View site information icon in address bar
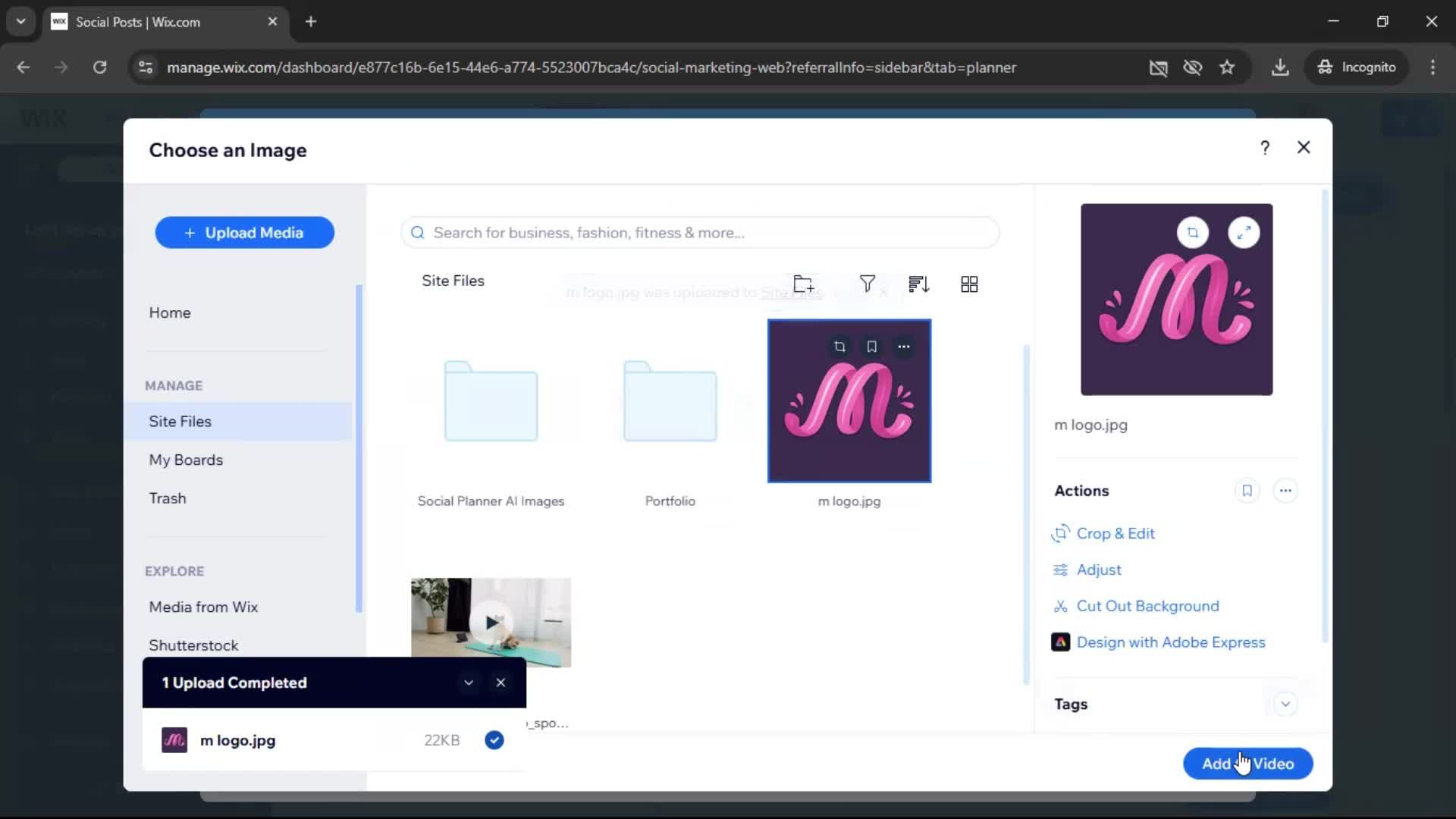This screenshot has height=819, width=1456. (x=145, y=67)
